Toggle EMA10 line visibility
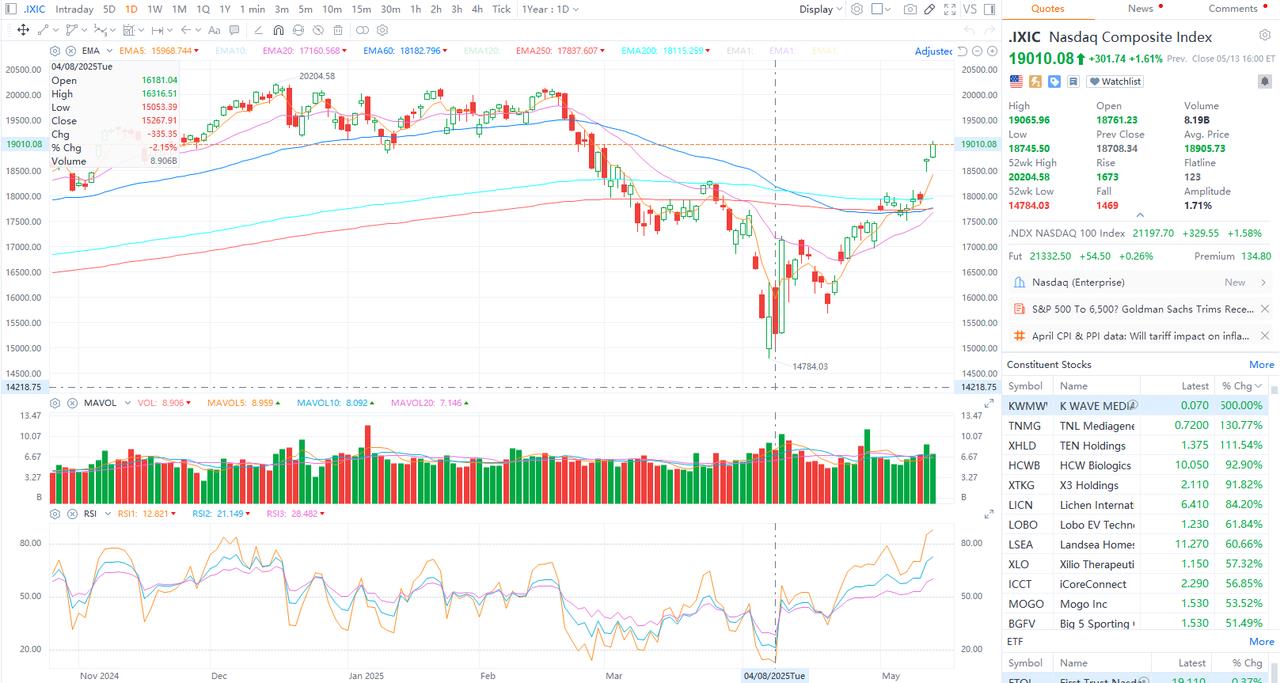Screen dimensions: 1280x683 click(x=230, y=51)
